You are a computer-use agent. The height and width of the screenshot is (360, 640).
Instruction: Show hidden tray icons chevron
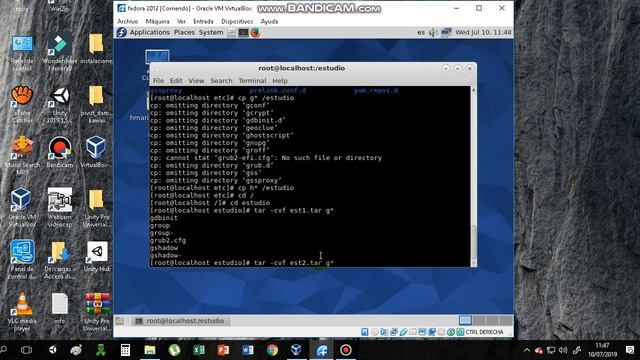click(527, 350)
